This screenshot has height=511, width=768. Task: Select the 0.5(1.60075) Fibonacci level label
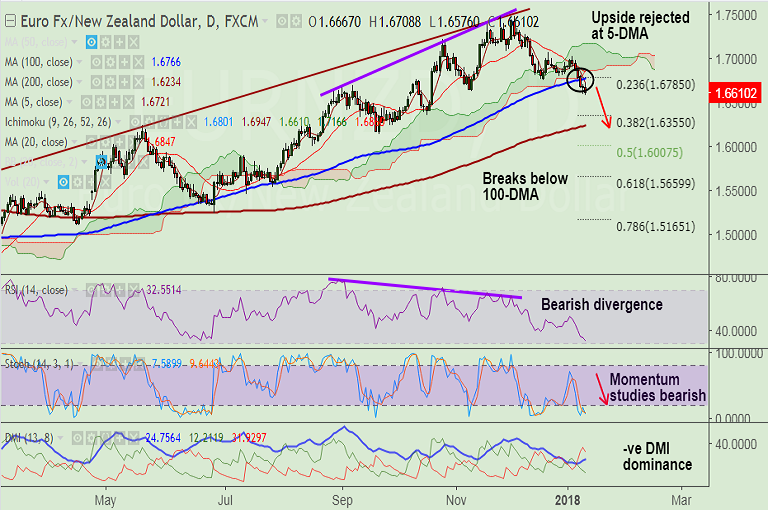coord(649,153)
